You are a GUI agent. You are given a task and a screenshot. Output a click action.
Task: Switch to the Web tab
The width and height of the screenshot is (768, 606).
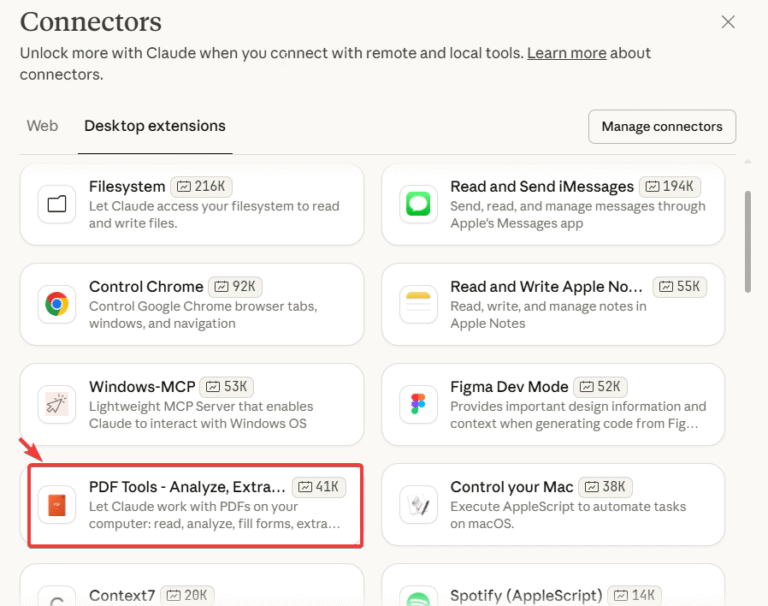coord(42,126)
